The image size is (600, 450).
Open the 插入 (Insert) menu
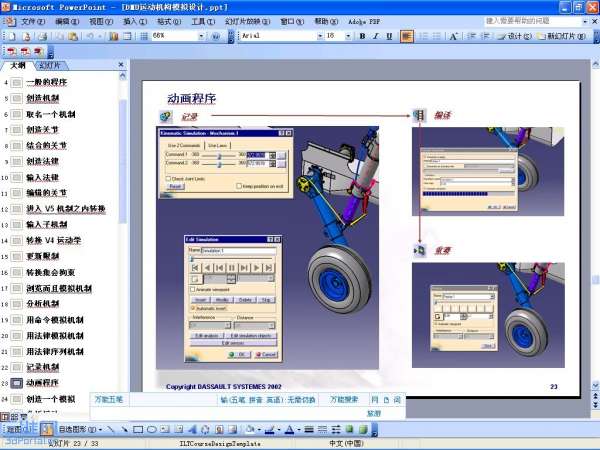131,20
